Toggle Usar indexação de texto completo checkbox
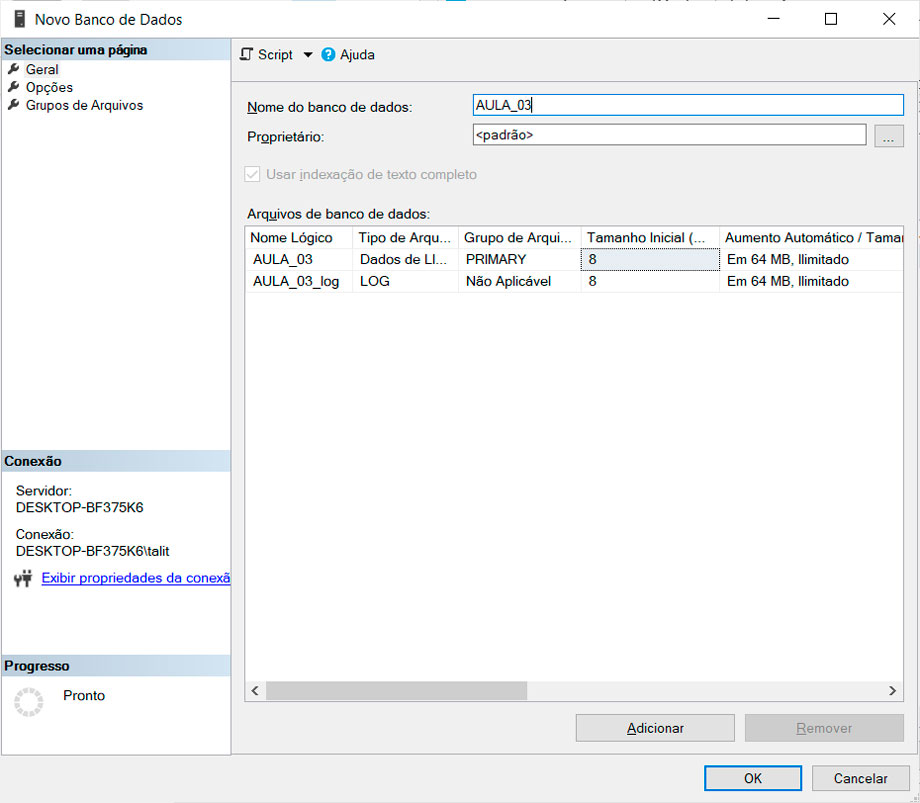The height and width of the screenshot is (803, 920). click(x=252, y=174)
